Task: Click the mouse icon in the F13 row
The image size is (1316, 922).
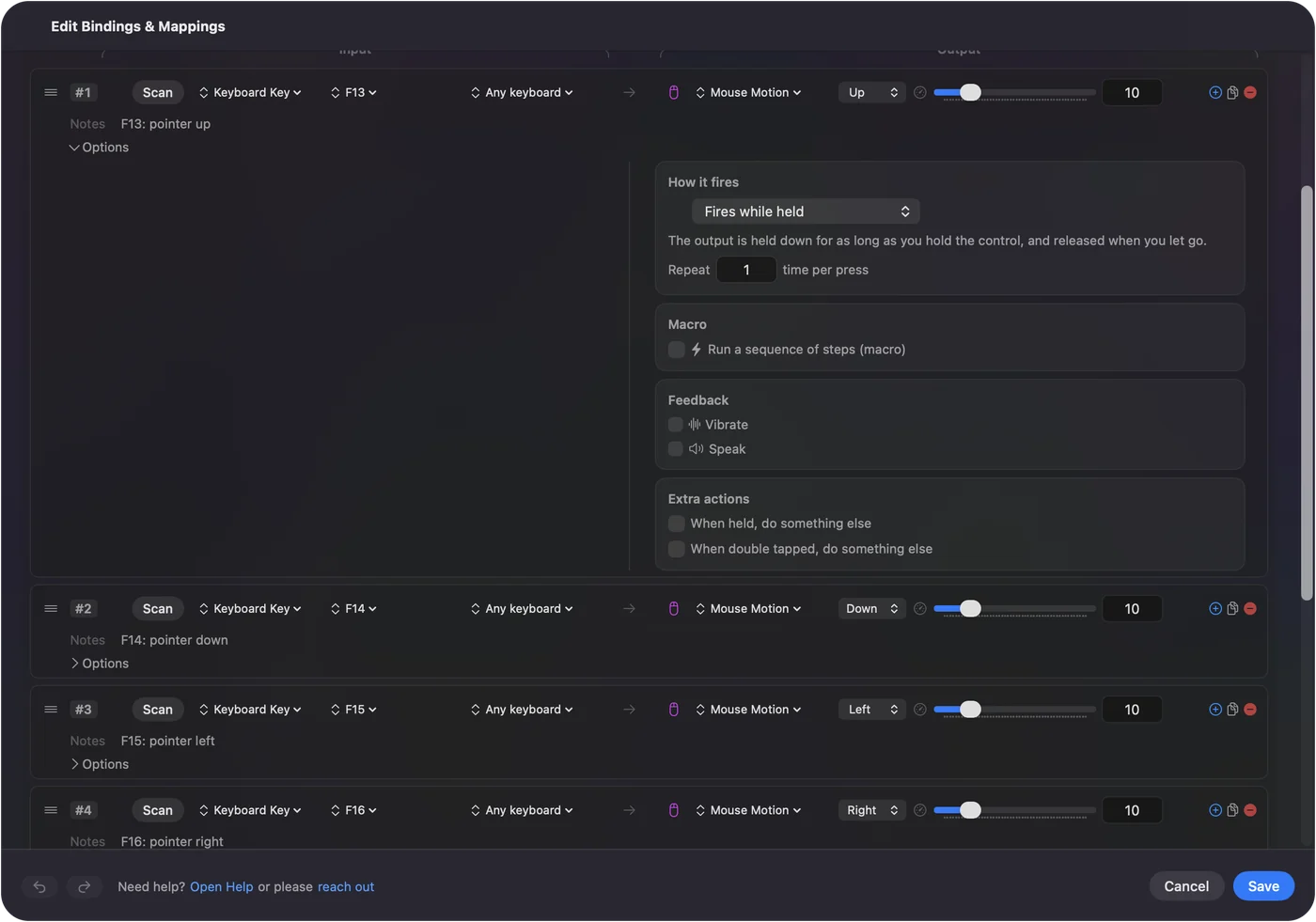Action: click(673, 92)
